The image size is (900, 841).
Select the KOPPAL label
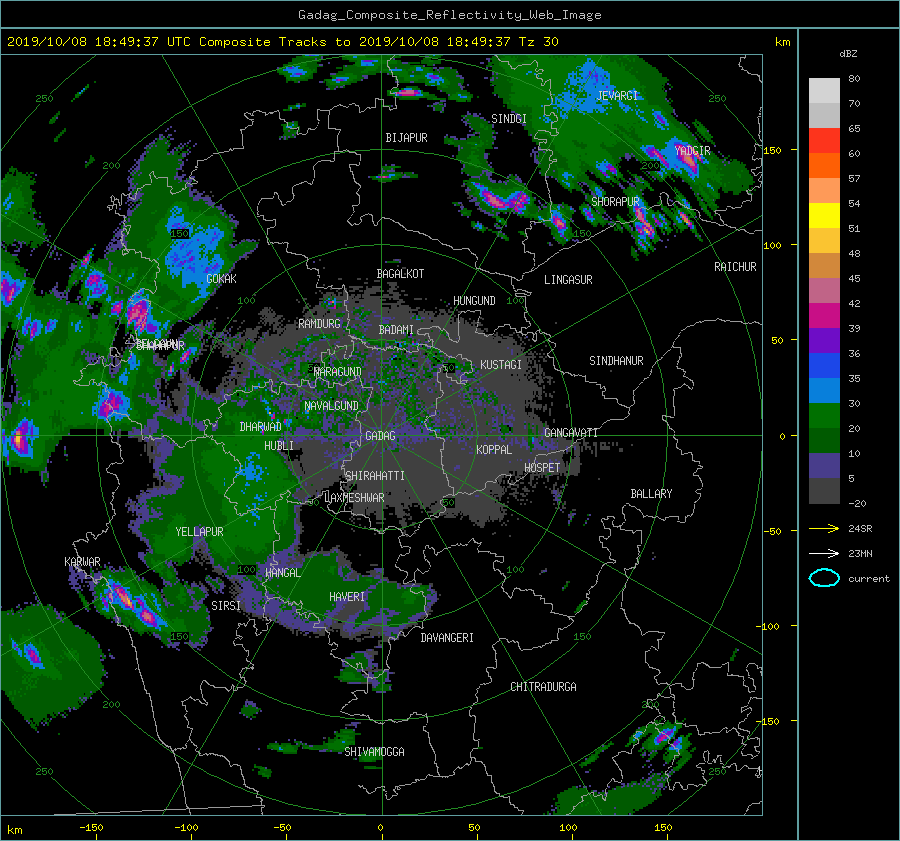(x=494, y=450)
